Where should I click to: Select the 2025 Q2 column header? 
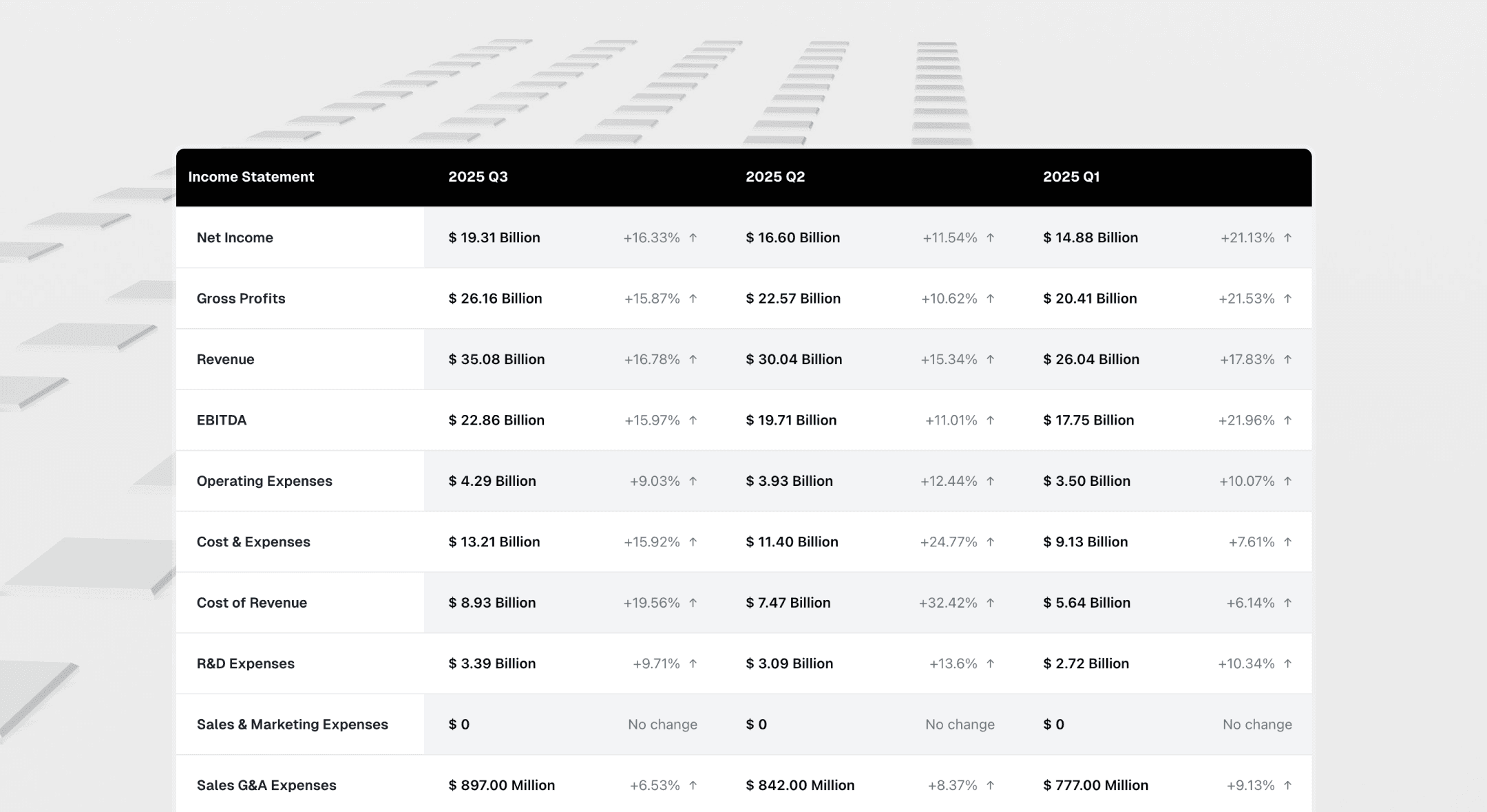click(775, 177)
